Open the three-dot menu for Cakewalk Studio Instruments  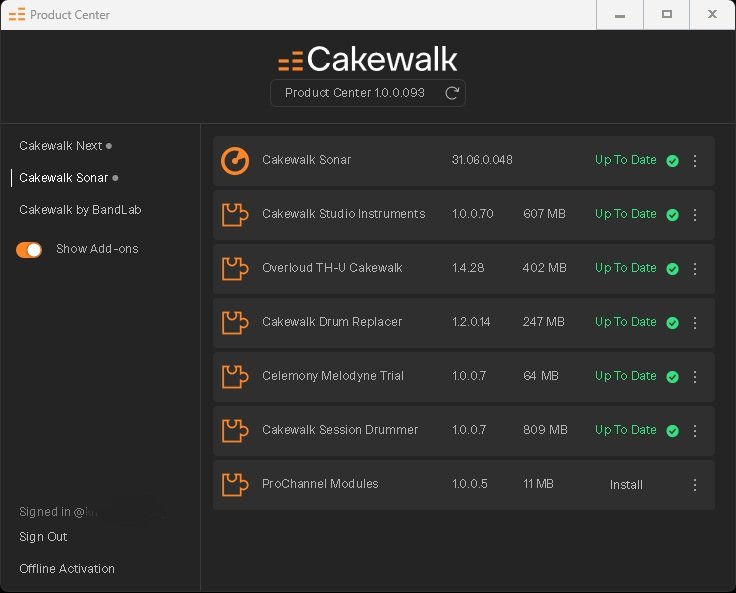(x=695, y=215)
